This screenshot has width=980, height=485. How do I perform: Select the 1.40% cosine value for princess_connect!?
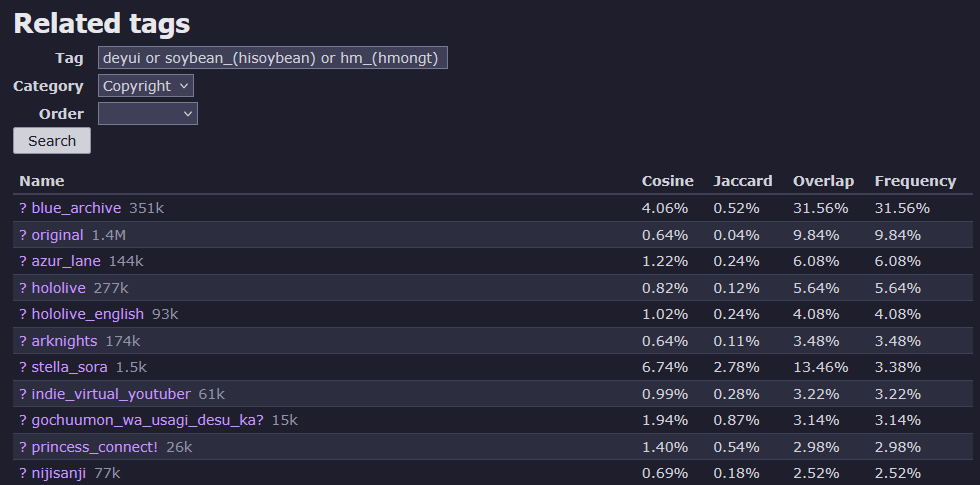click(665, 448)
